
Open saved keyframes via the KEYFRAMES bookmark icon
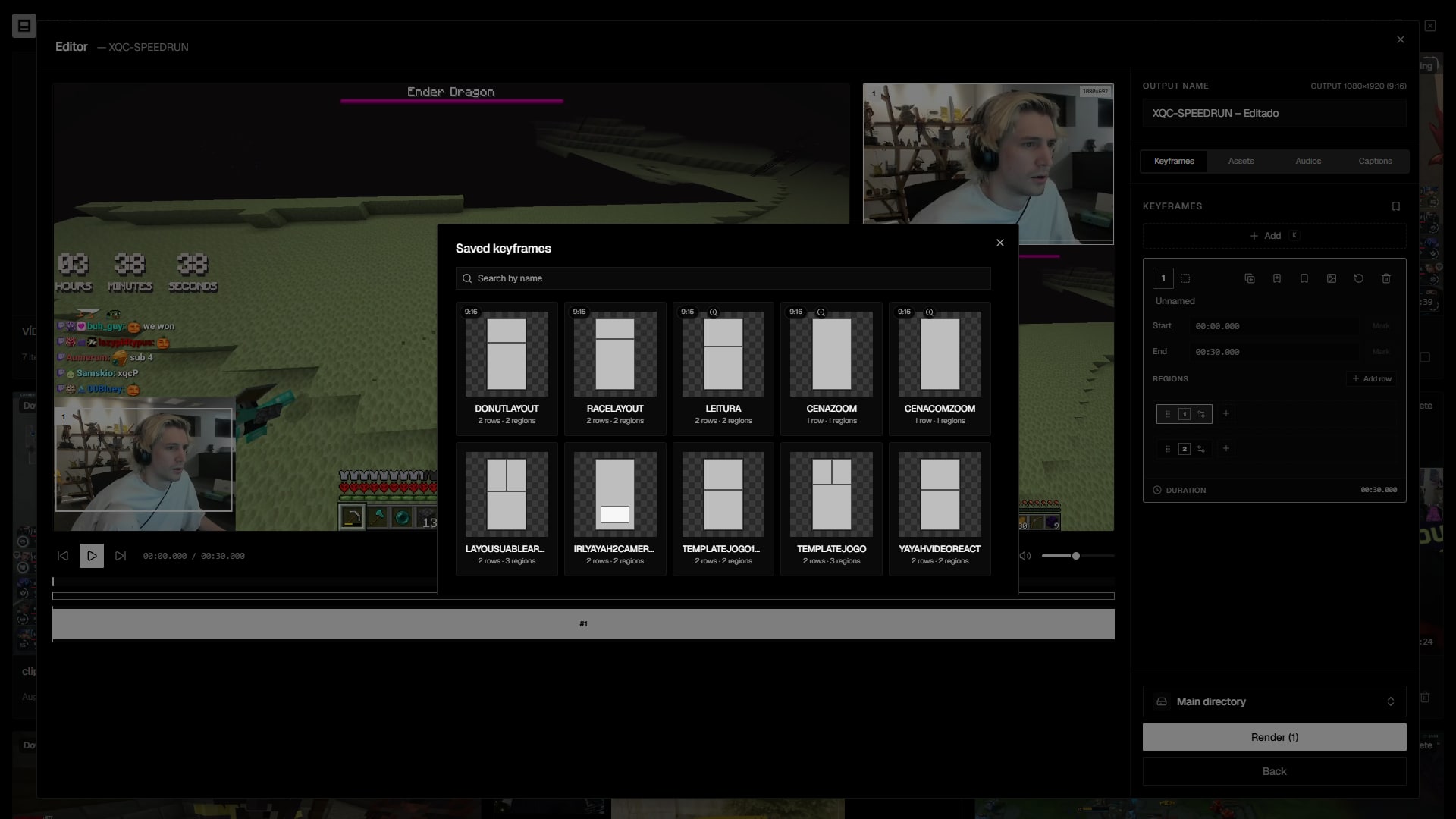[1396, 206]
